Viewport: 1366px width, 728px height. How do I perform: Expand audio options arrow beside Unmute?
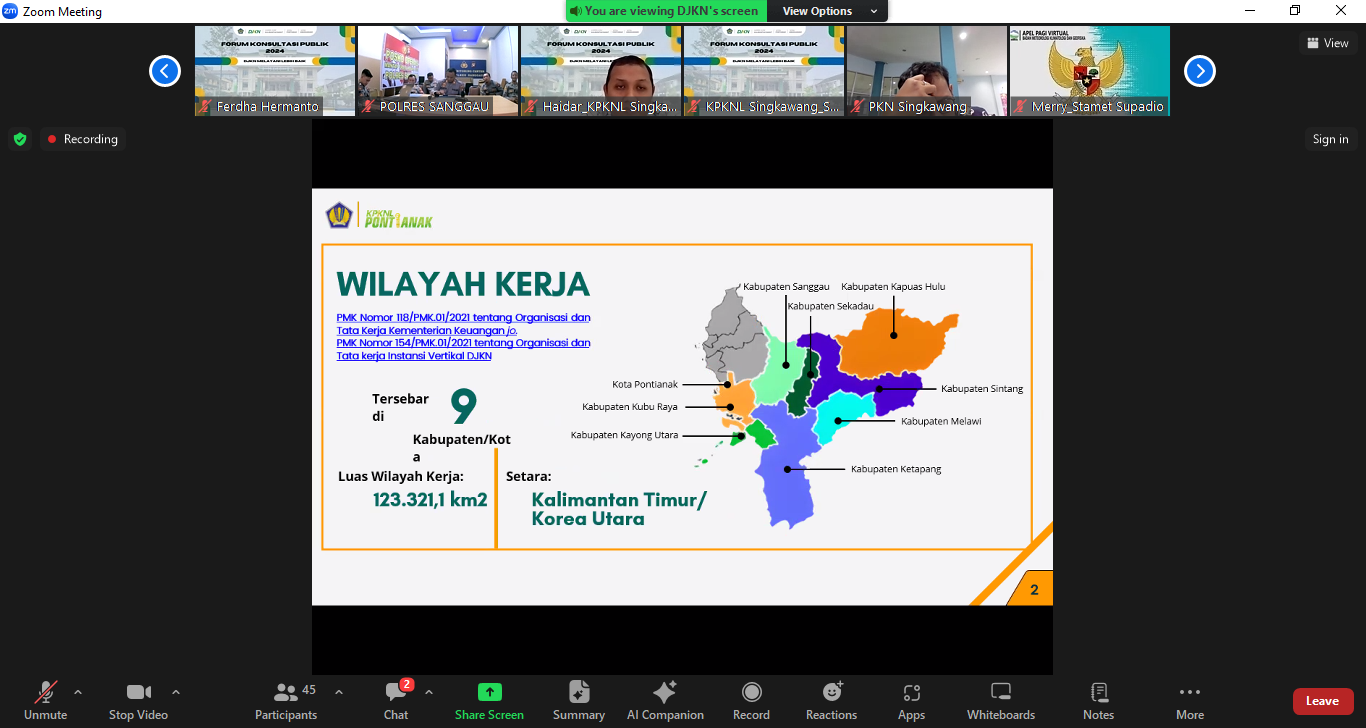pos(78,692)
